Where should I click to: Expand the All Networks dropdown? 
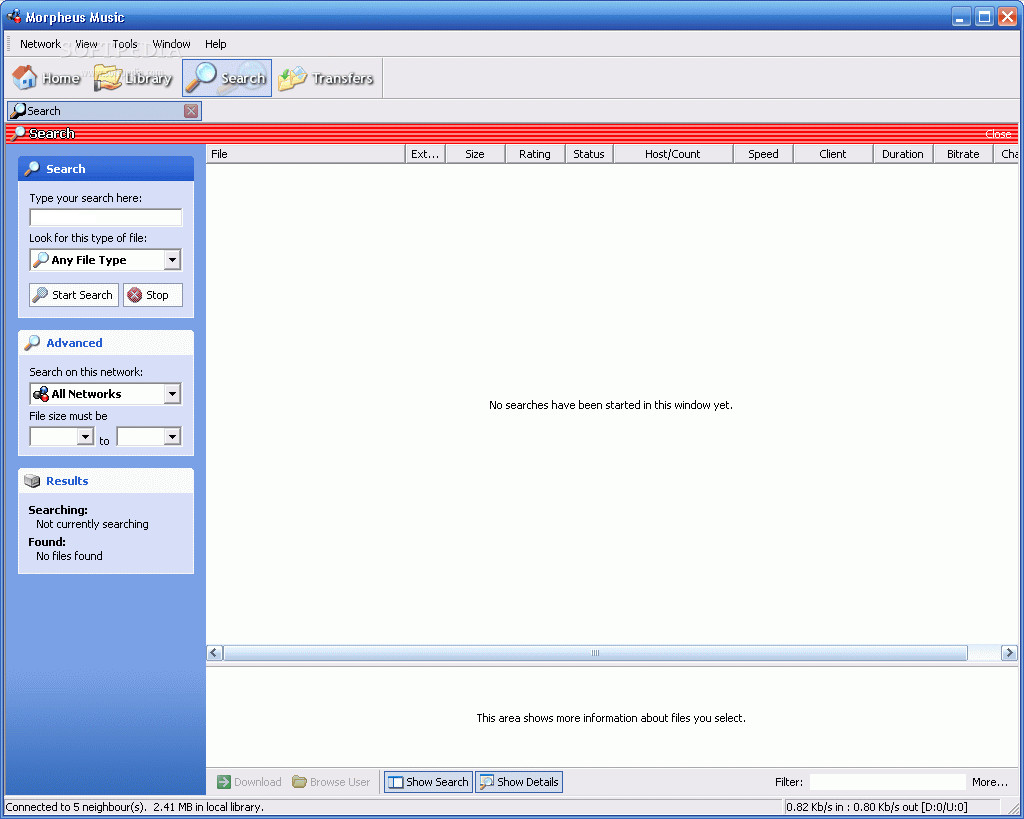click(x=172, y=394)
